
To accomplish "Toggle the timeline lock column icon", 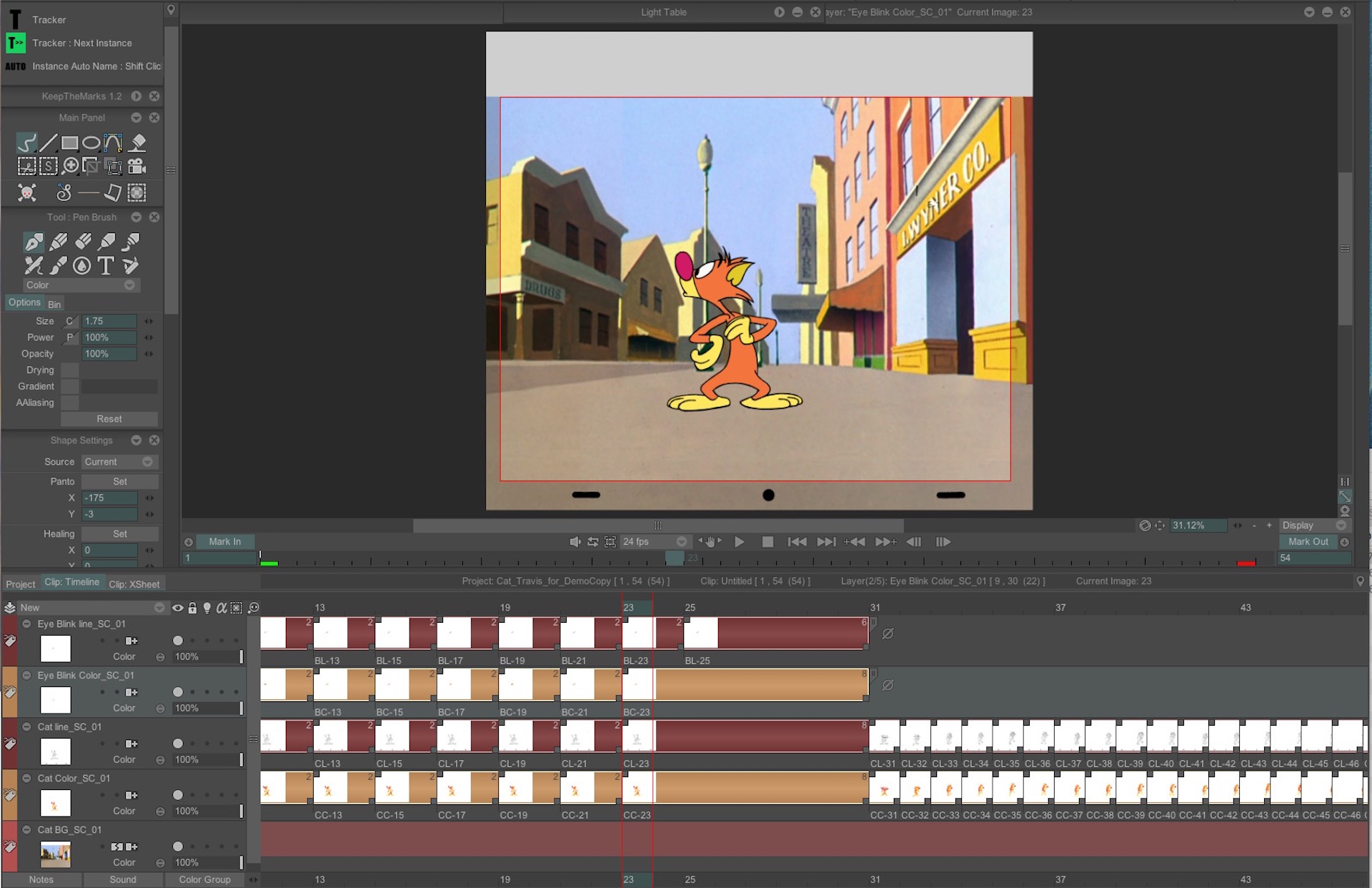I will 192,608.
